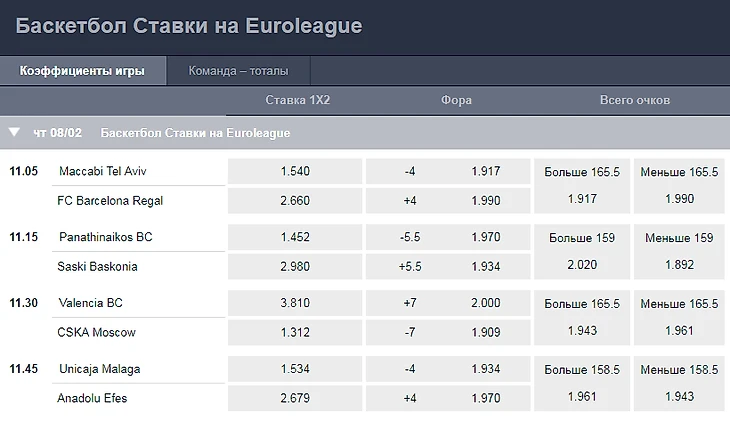
Task: Open the CSKA Moscow team link
Action: point(97,332)
